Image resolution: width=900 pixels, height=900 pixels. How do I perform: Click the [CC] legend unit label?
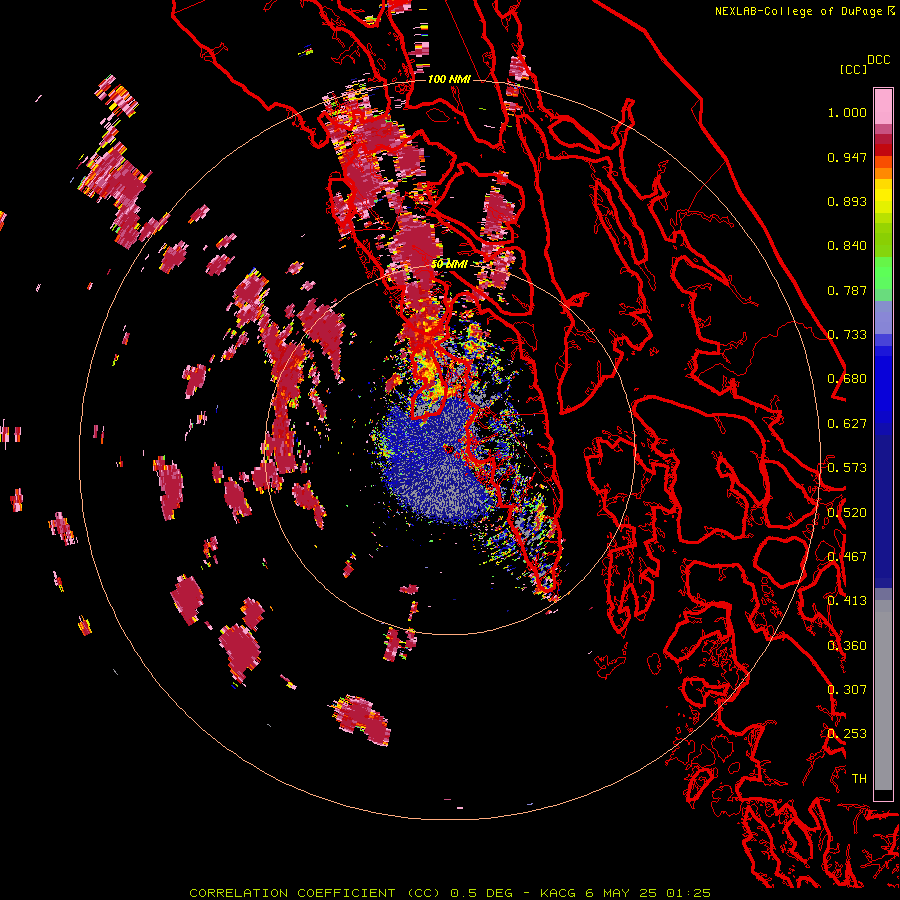(853, 69)
